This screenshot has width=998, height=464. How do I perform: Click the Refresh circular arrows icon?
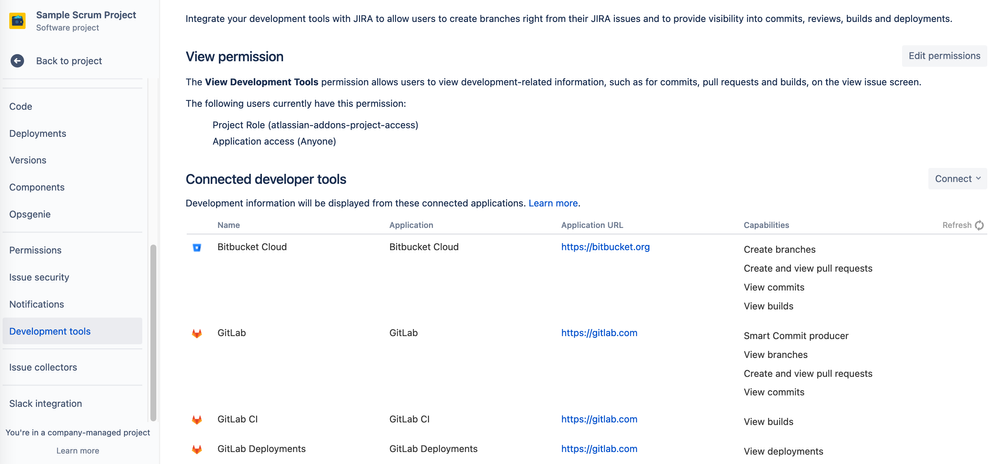pyautogui.click(x=980, y=225)
